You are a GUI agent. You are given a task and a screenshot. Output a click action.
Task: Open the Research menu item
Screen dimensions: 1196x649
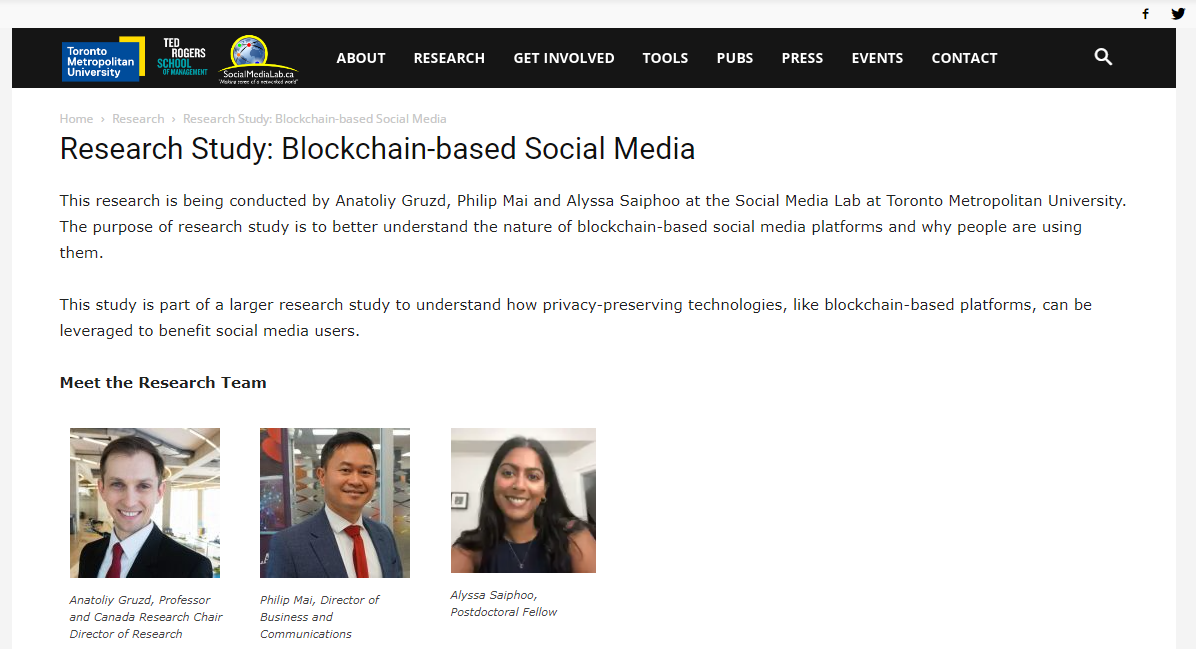tap(449, 58)
